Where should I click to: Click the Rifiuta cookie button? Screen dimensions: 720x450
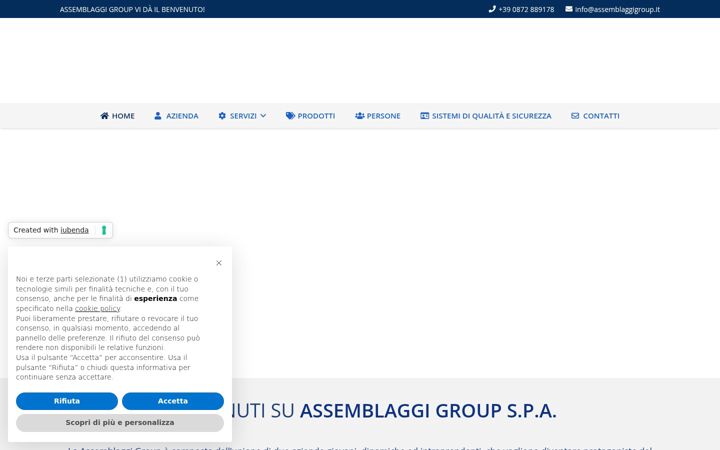pos(67,401)
